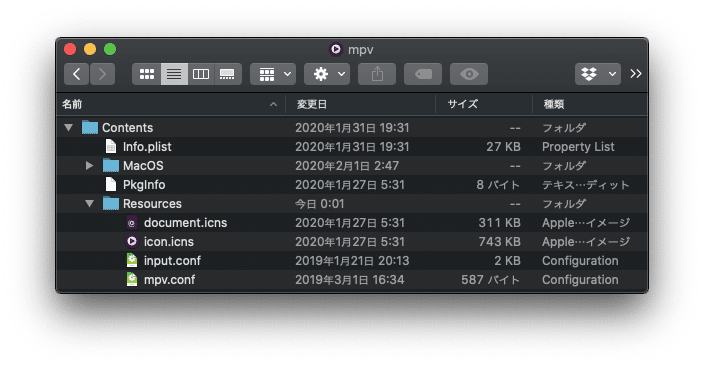704x367 pixels.
Task: Click the 27 KB size value
Action: 503,147
